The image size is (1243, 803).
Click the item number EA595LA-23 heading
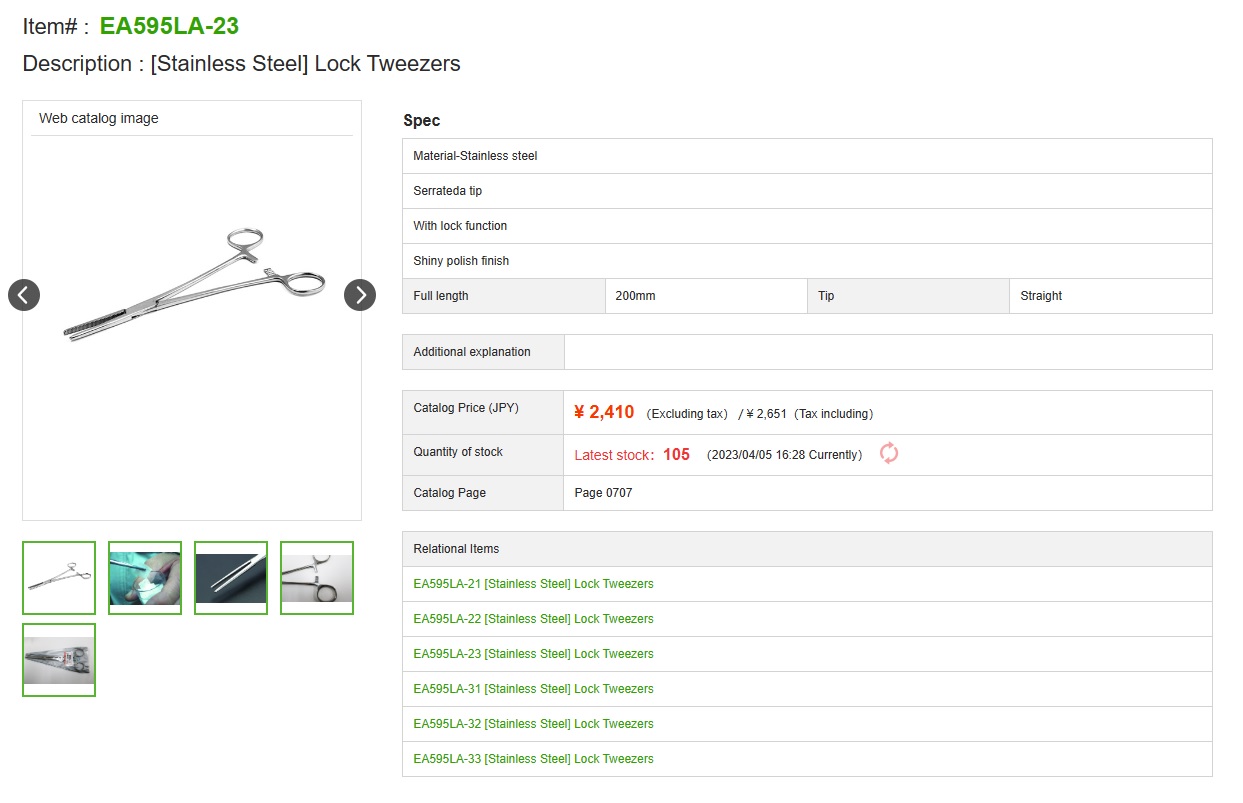click(x=169, y=26)
